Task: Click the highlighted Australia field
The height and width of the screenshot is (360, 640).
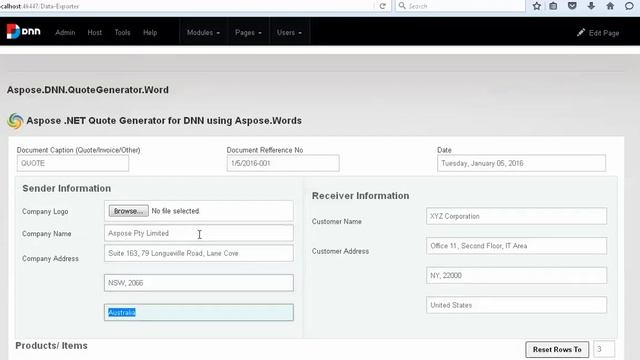Action: point(199,312)
